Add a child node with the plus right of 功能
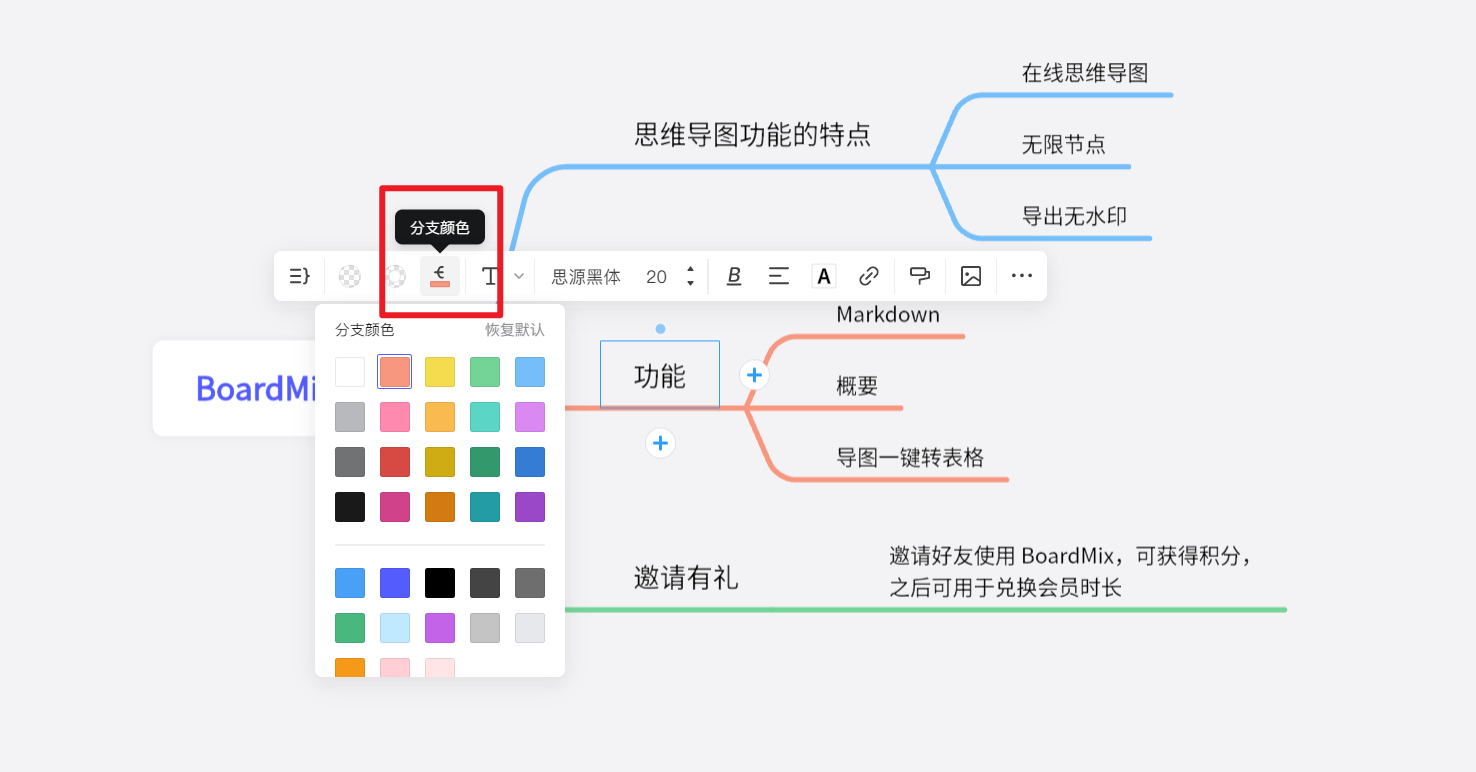The image size is (1476, 772). 754,375
